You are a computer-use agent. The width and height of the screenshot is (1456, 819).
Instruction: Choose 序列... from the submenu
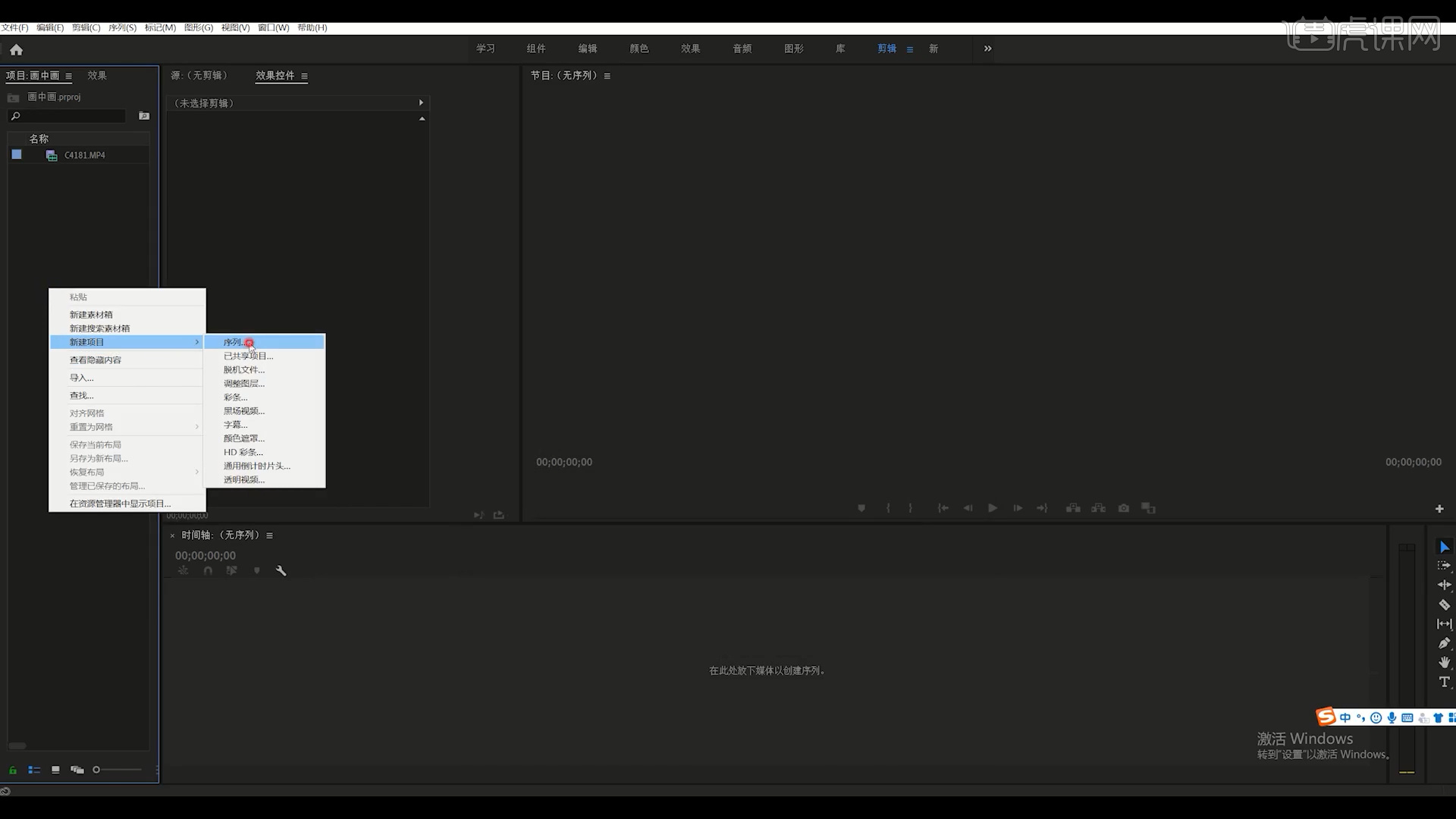pos(265,343)
